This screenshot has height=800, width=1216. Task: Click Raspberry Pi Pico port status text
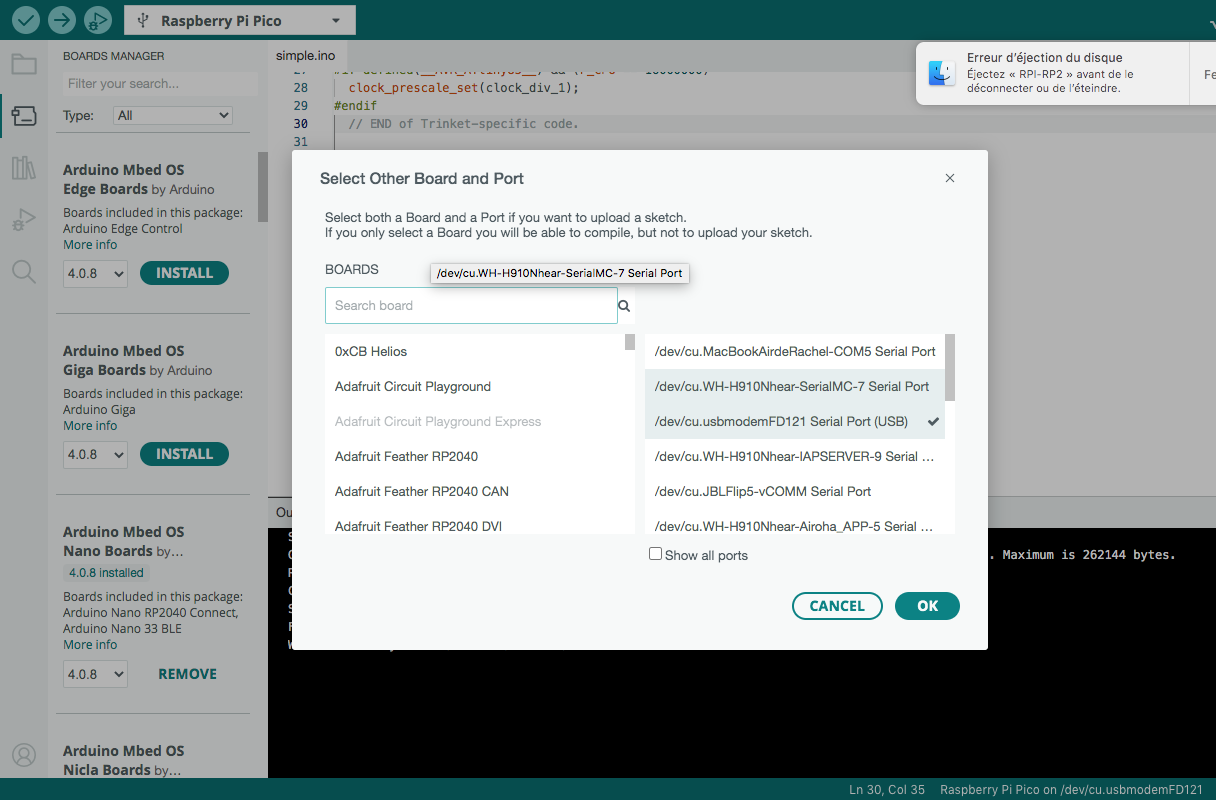pyautogui.click(x=1071, y=790)
